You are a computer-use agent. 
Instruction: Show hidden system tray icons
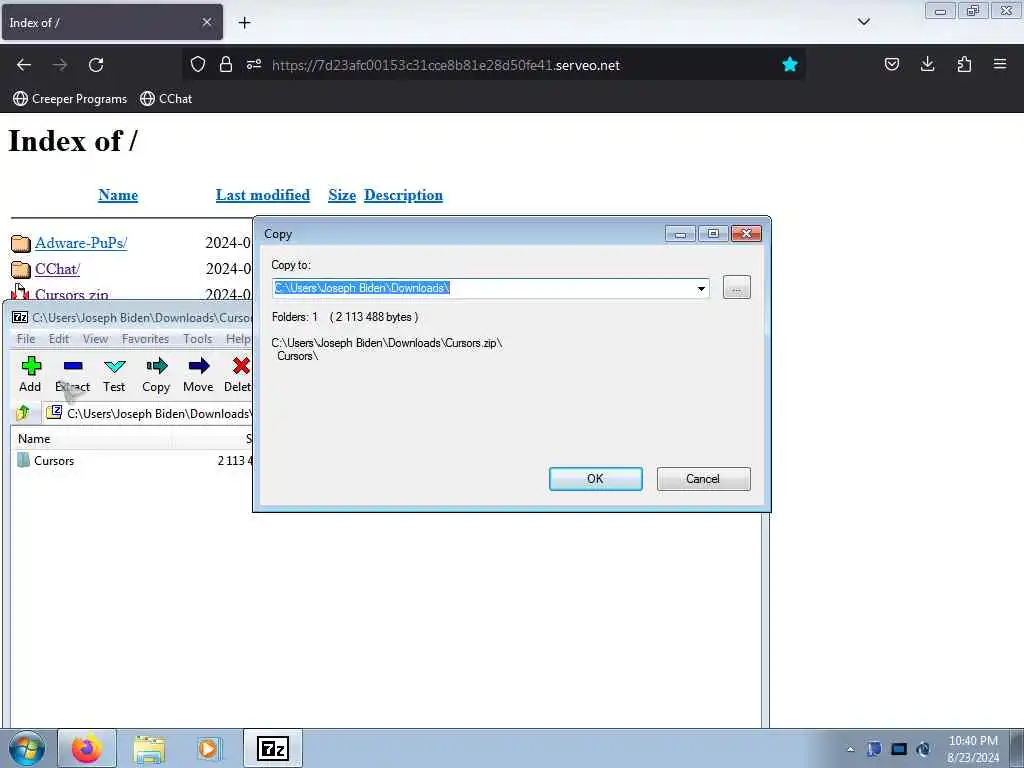pyautogui.click(x=850, y=749)
